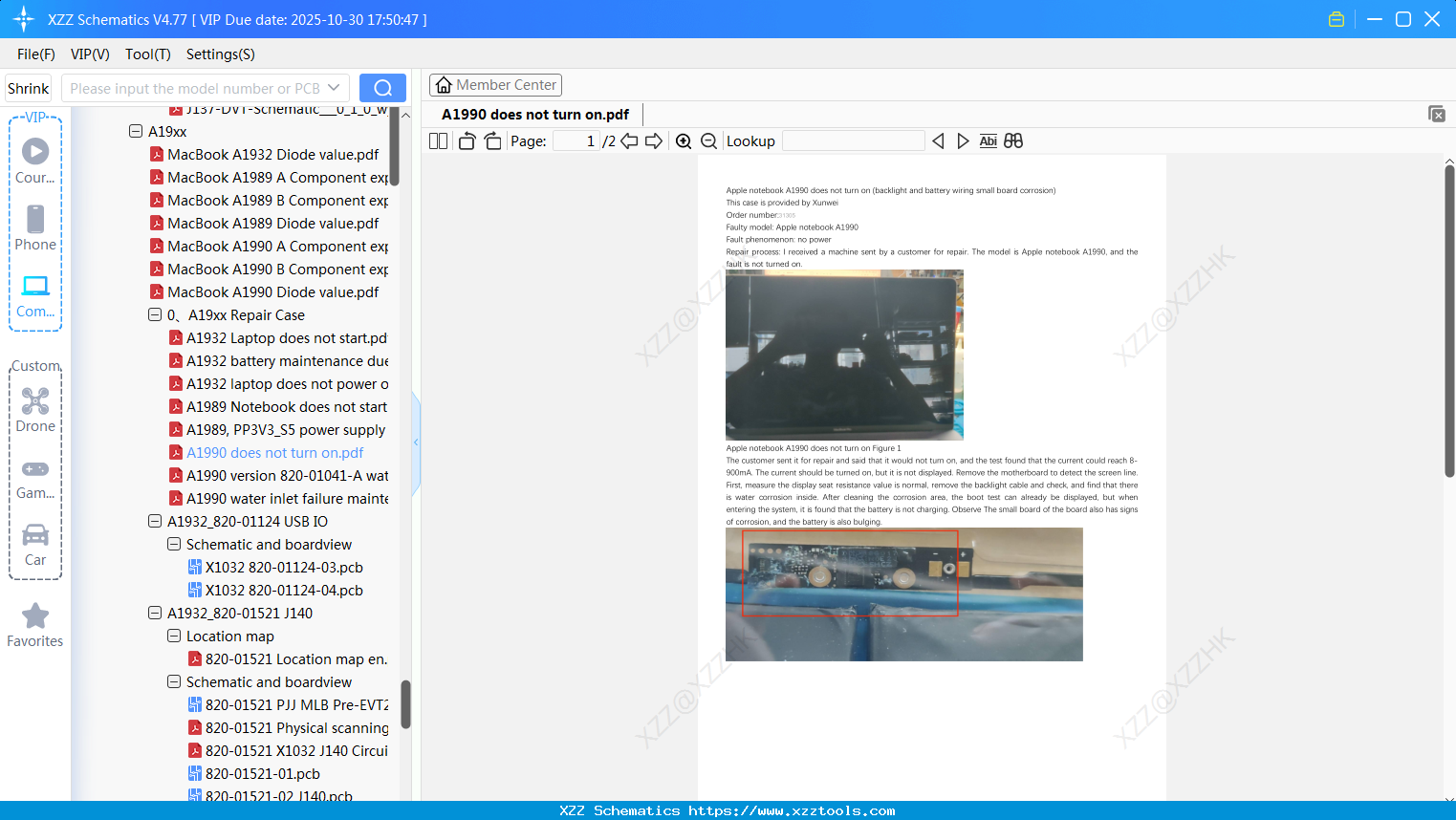Open A1990 water inlet failure maintenance file

pyautogui.click(x=287, y=498)
